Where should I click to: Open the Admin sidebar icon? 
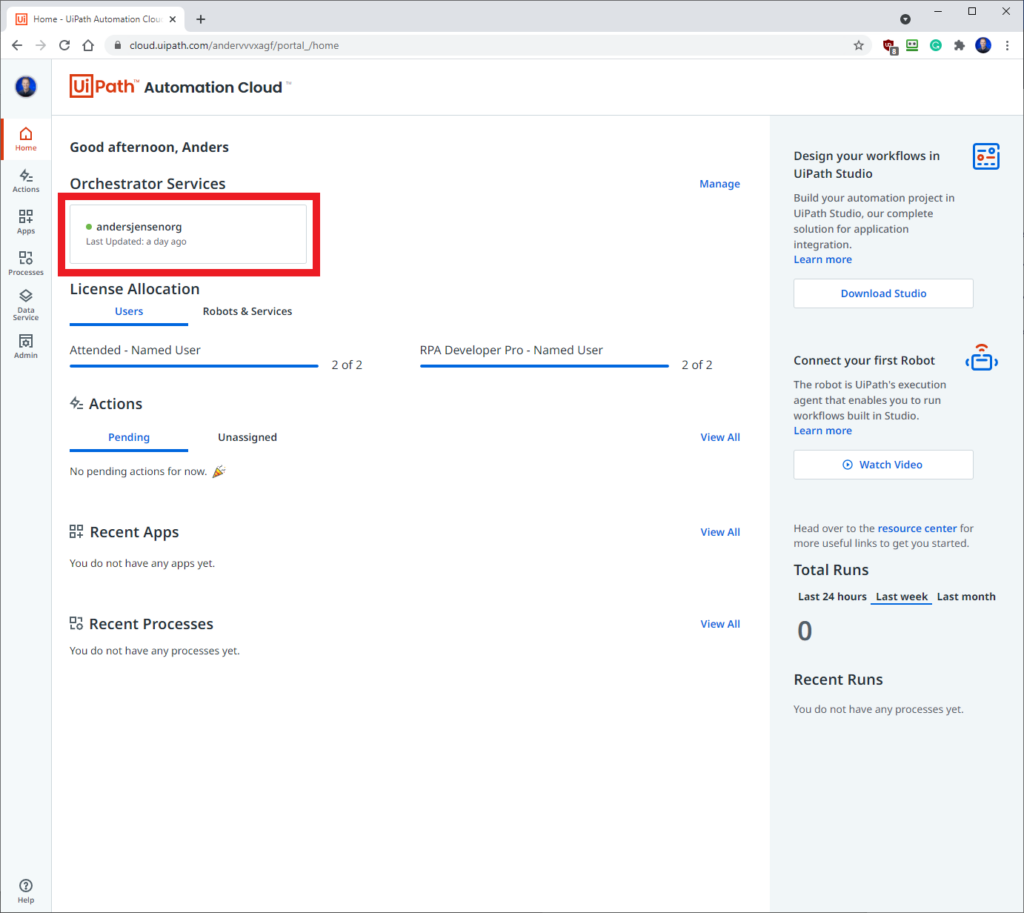[25, 346]
